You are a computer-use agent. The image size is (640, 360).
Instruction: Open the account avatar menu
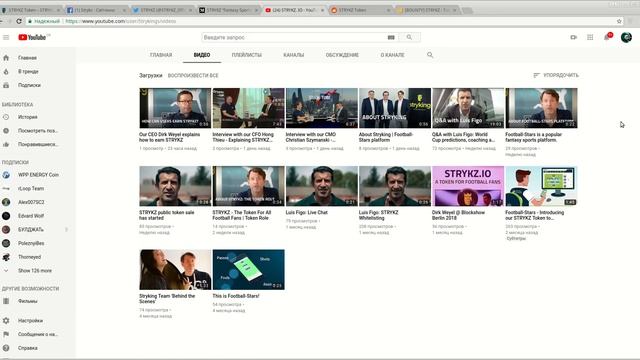(x=626, y=37)
